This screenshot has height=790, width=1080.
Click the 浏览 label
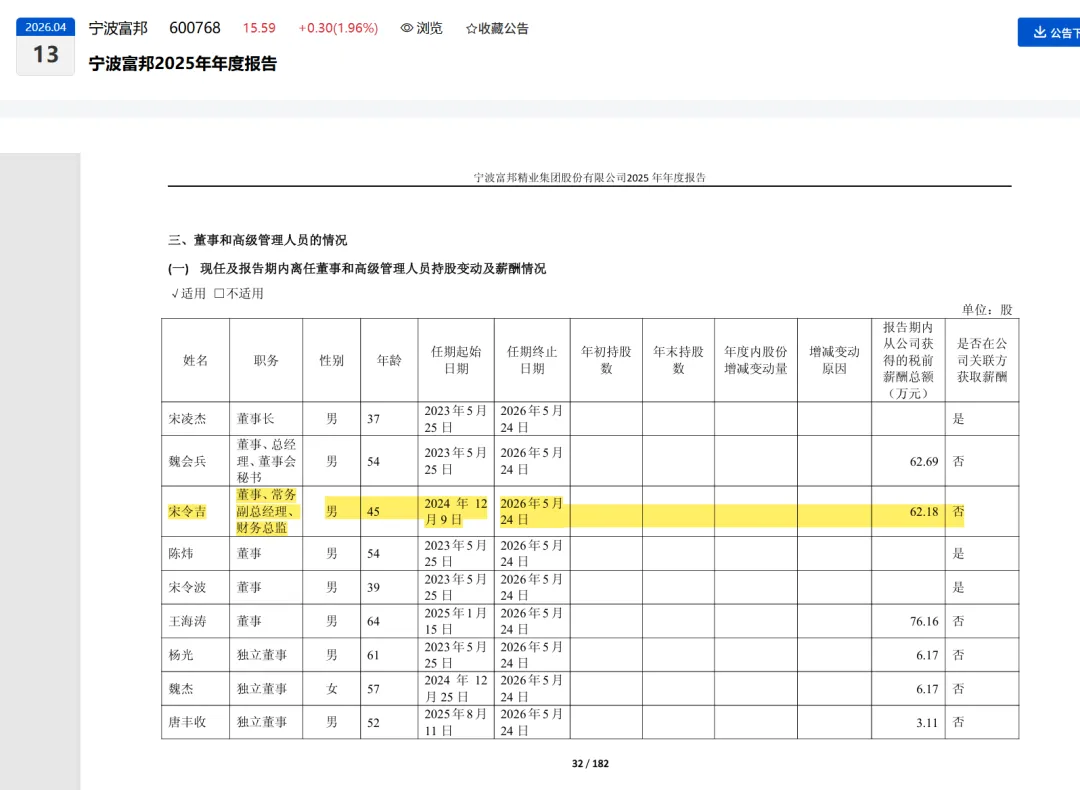coord(429,28)
